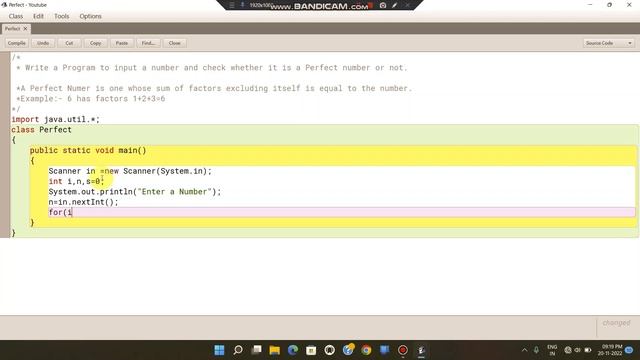Click the 'A Perfect Numer is one' comment line

tap(214, 88)
